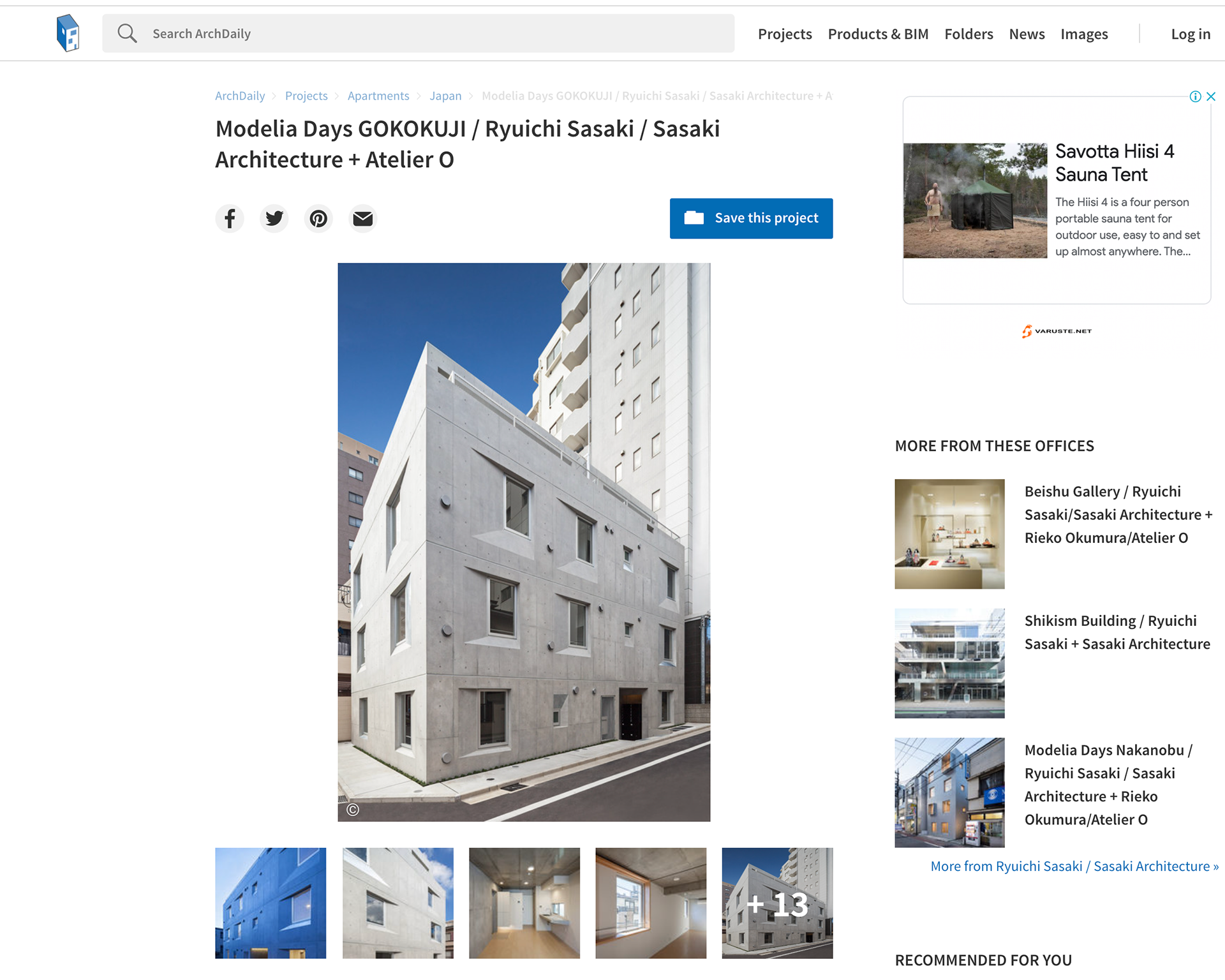
Task: Go to the News section
Action: click(1027, 34)
